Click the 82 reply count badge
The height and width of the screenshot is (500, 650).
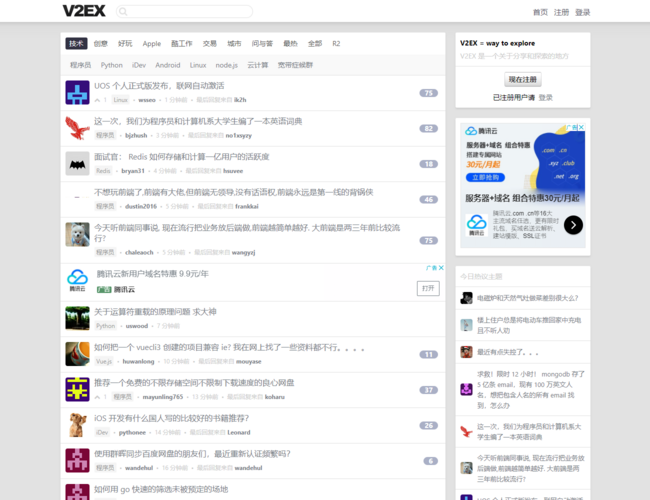[429, 129]
